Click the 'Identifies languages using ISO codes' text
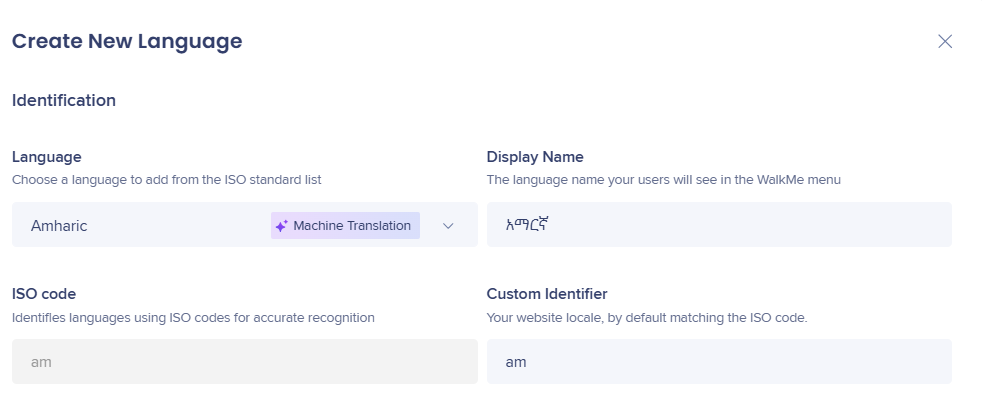The width and height of the screenshot is (982, 401). click(x=193, y=317)
